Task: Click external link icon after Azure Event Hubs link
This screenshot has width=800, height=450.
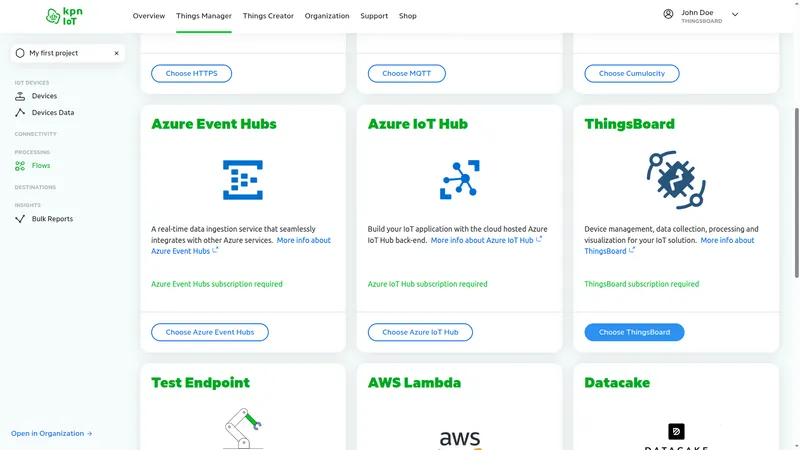Action: click(215, 251)
